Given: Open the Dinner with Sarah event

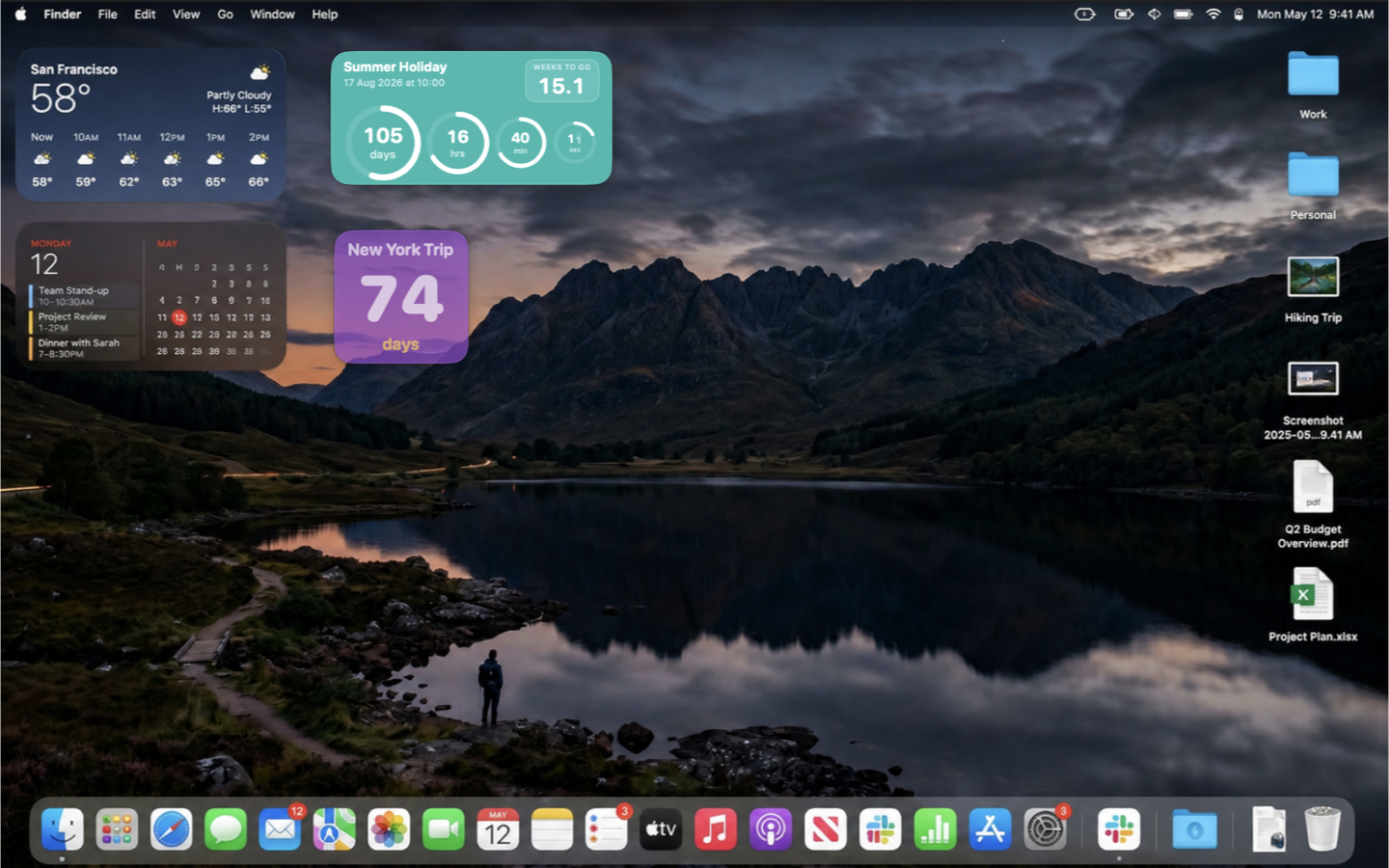Looking at the screenshot, I should [82, 348].
